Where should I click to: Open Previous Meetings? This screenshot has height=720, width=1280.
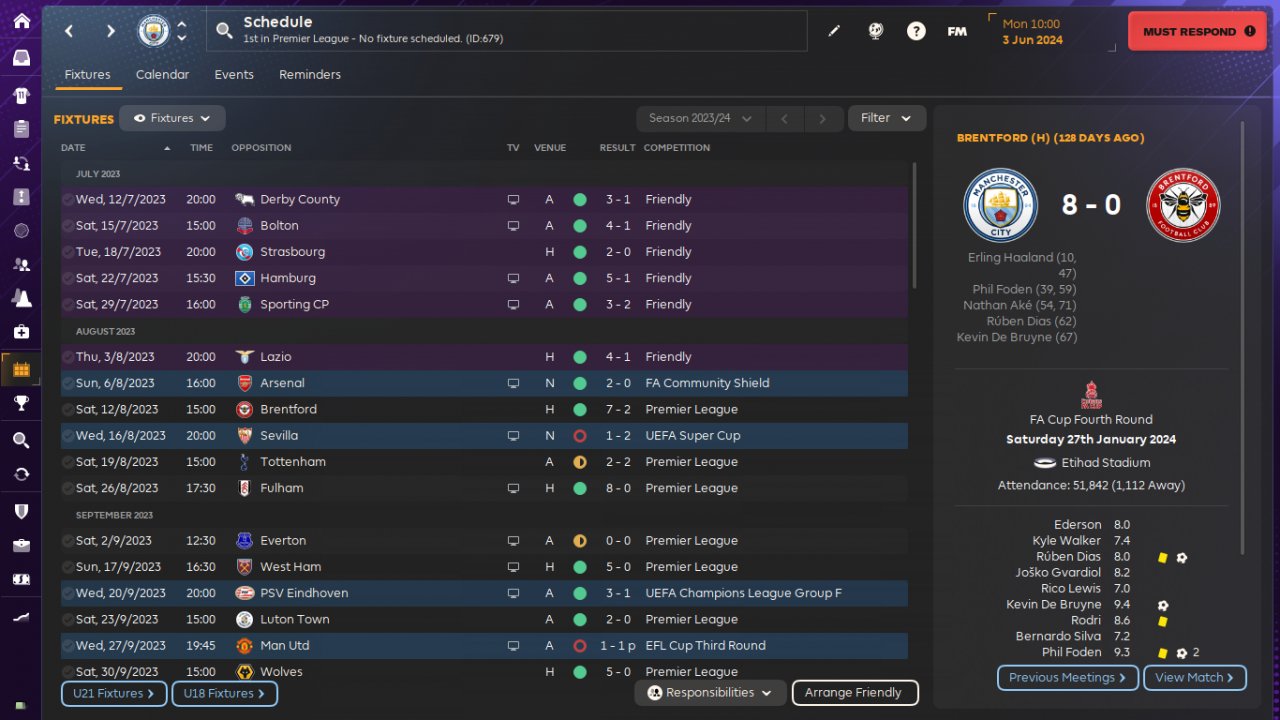pos(1068,678)
